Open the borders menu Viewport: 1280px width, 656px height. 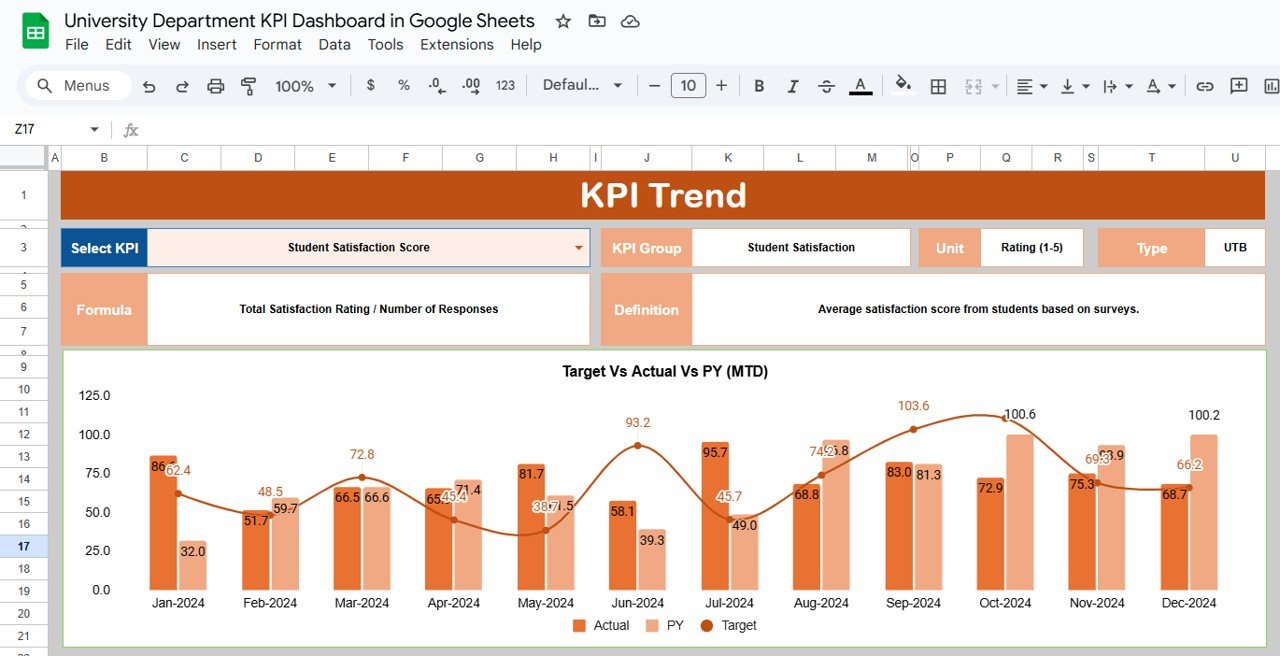point(938,86)
